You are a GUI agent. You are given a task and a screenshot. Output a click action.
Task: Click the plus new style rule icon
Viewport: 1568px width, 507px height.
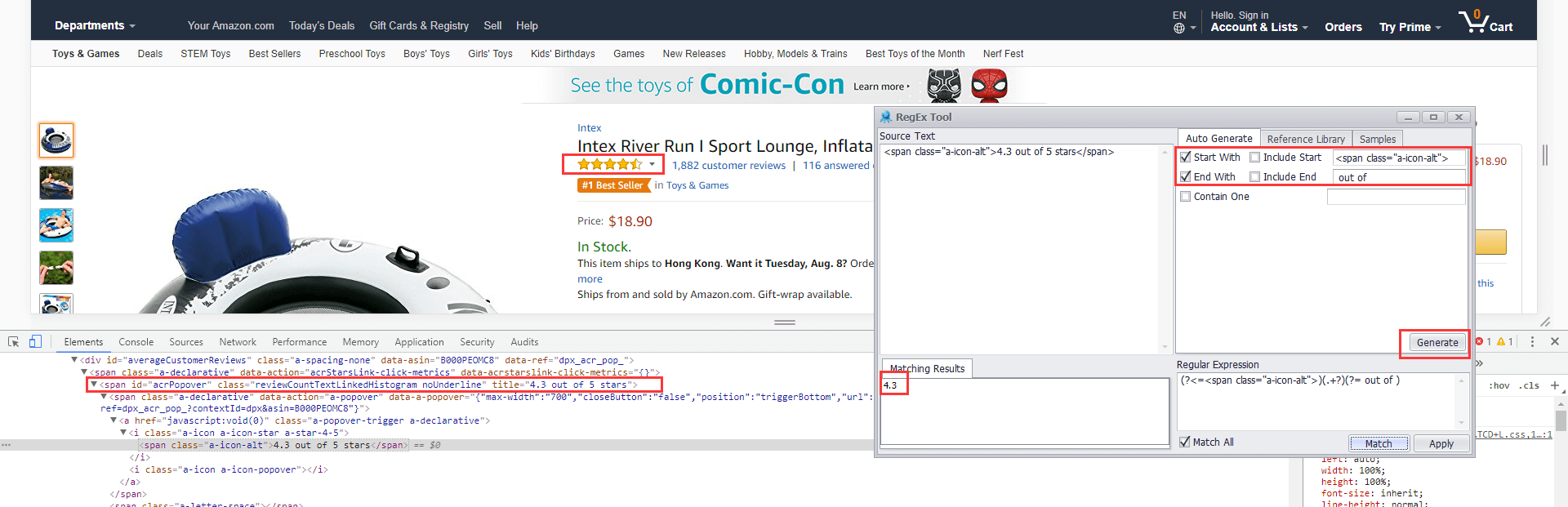(x=1555, y=385)
